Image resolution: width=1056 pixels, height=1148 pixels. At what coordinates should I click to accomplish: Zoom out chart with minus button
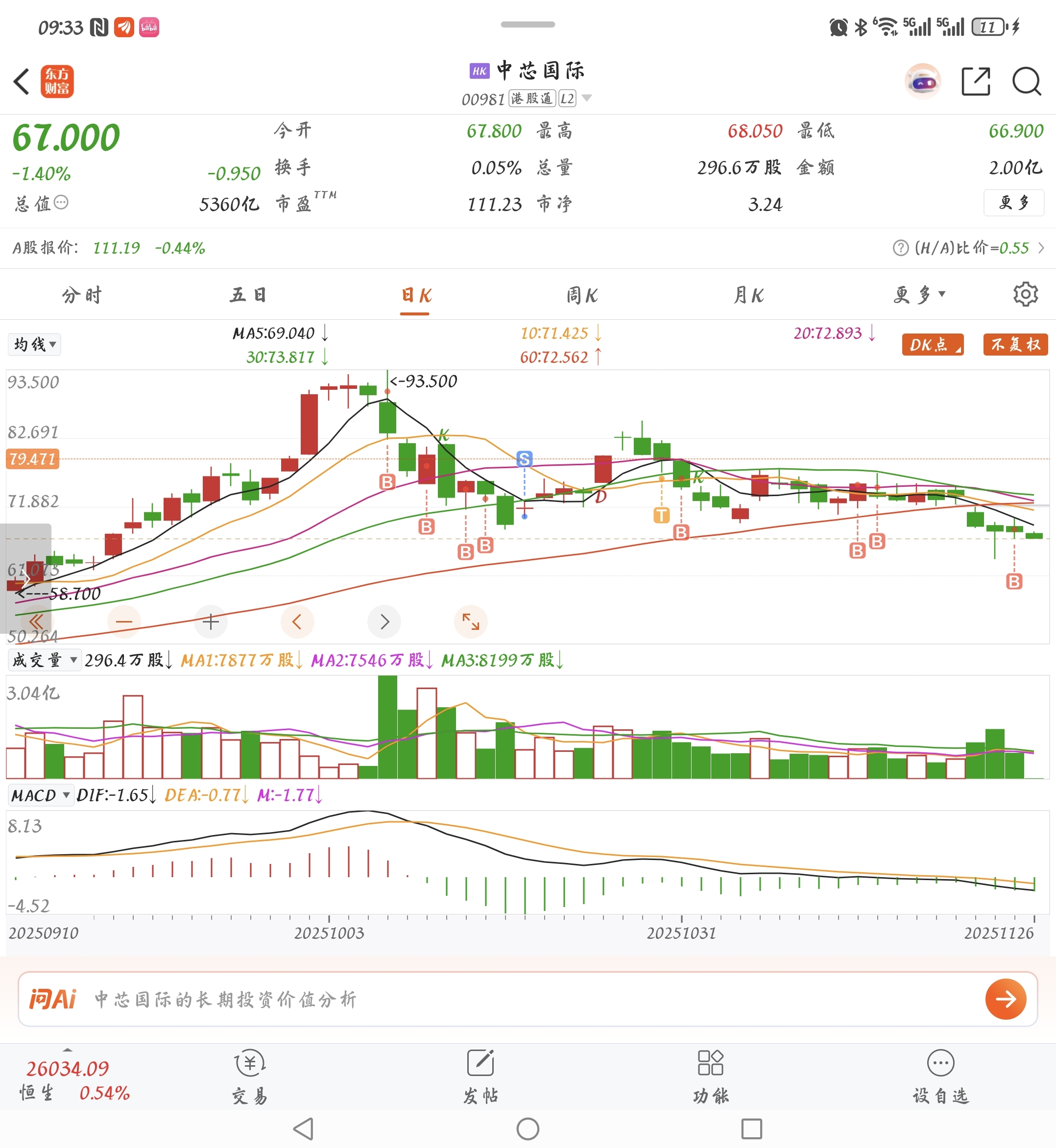124,621
